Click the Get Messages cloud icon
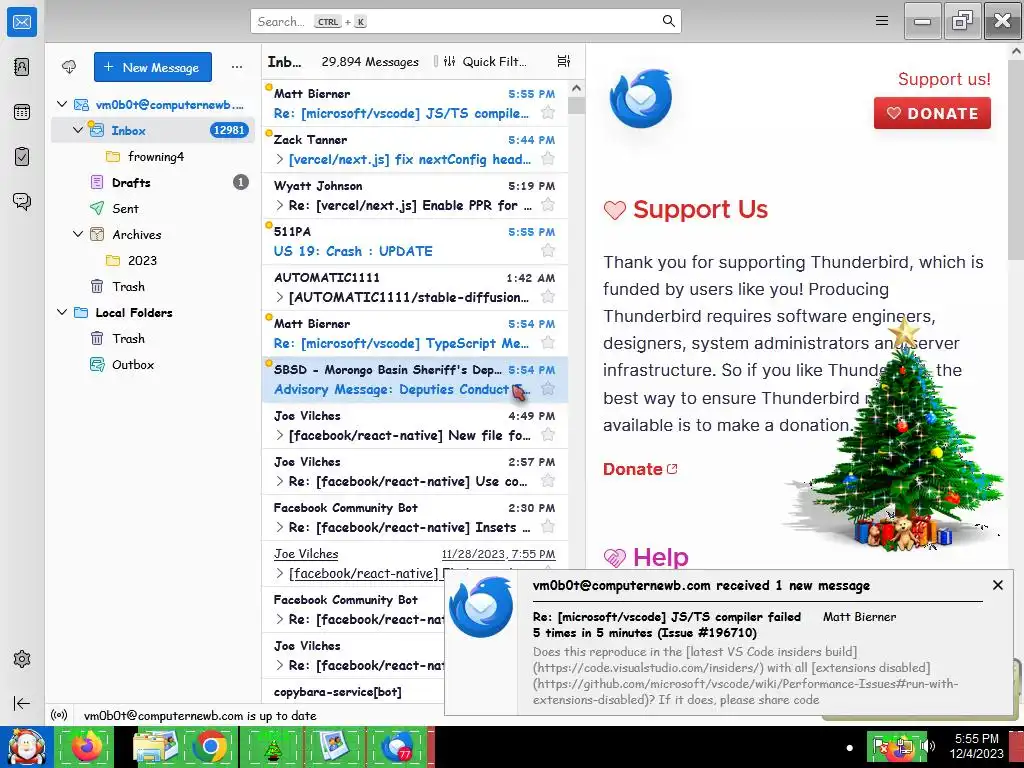The image size is (1024, 768). (x=69, y=67)
